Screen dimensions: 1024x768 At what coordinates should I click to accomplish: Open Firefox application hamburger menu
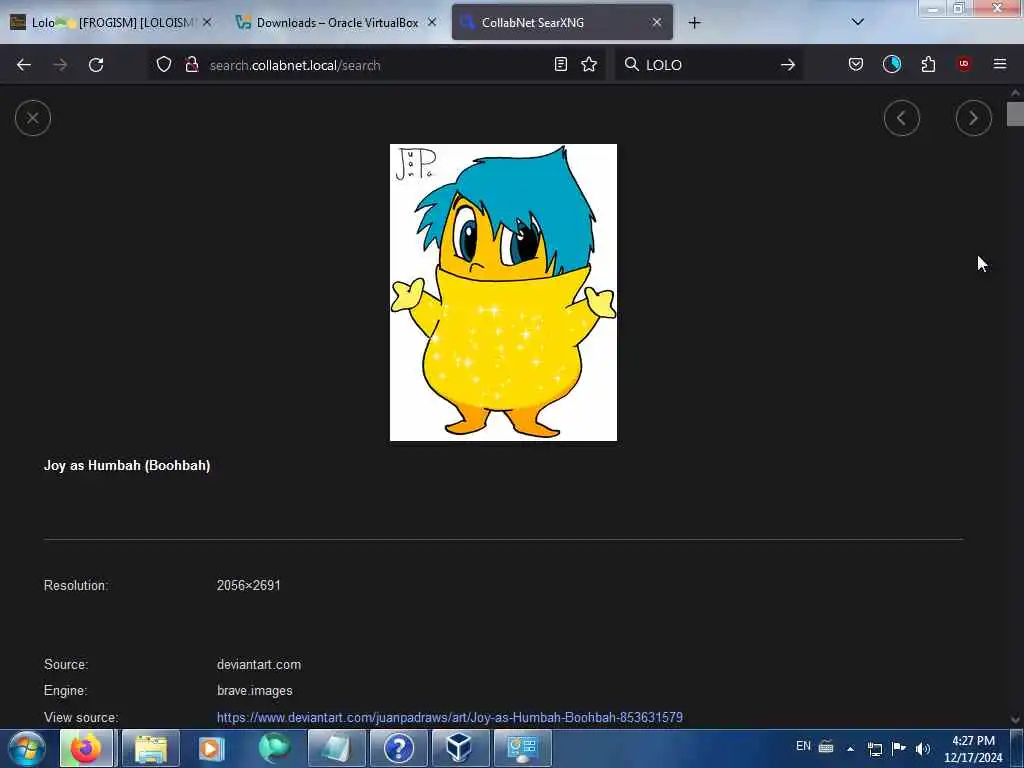(x=1000, y=64)
